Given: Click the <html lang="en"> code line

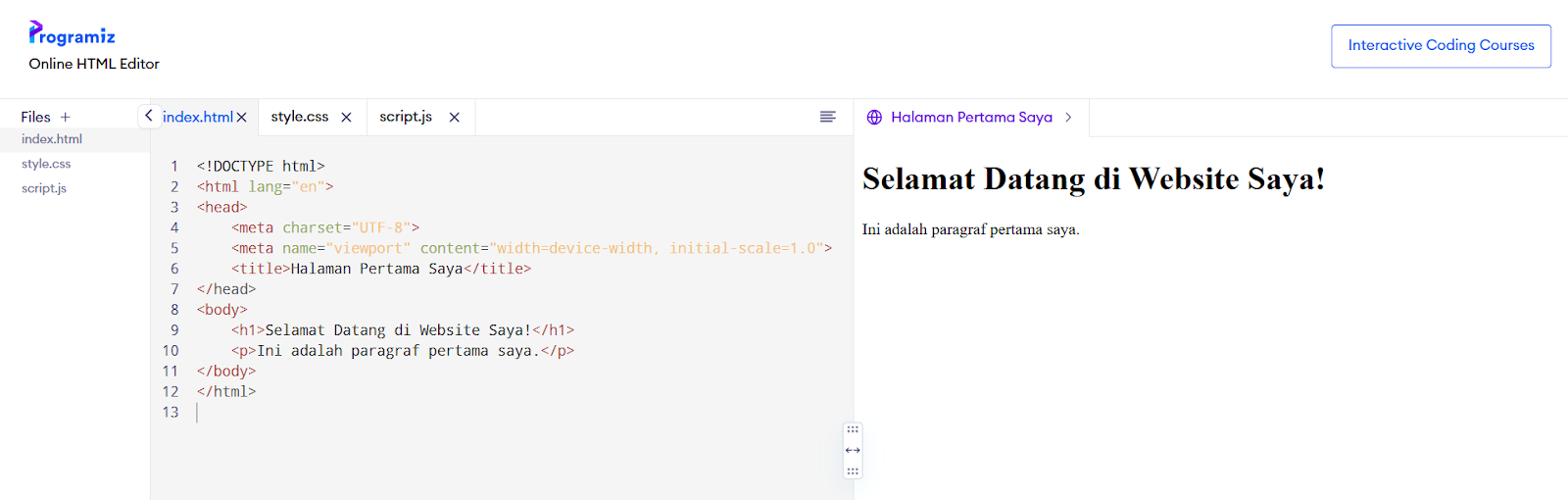Looking at the screenshot, I should point(265,186).
